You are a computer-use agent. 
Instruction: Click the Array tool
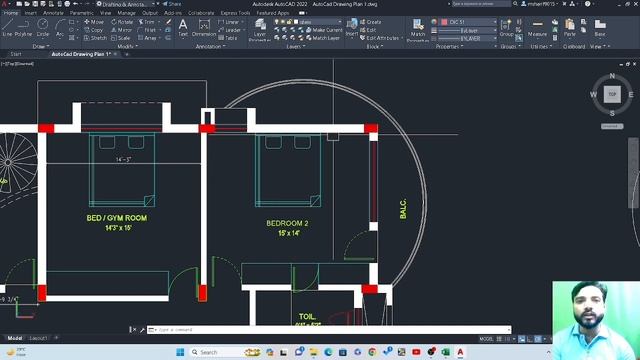147,38
